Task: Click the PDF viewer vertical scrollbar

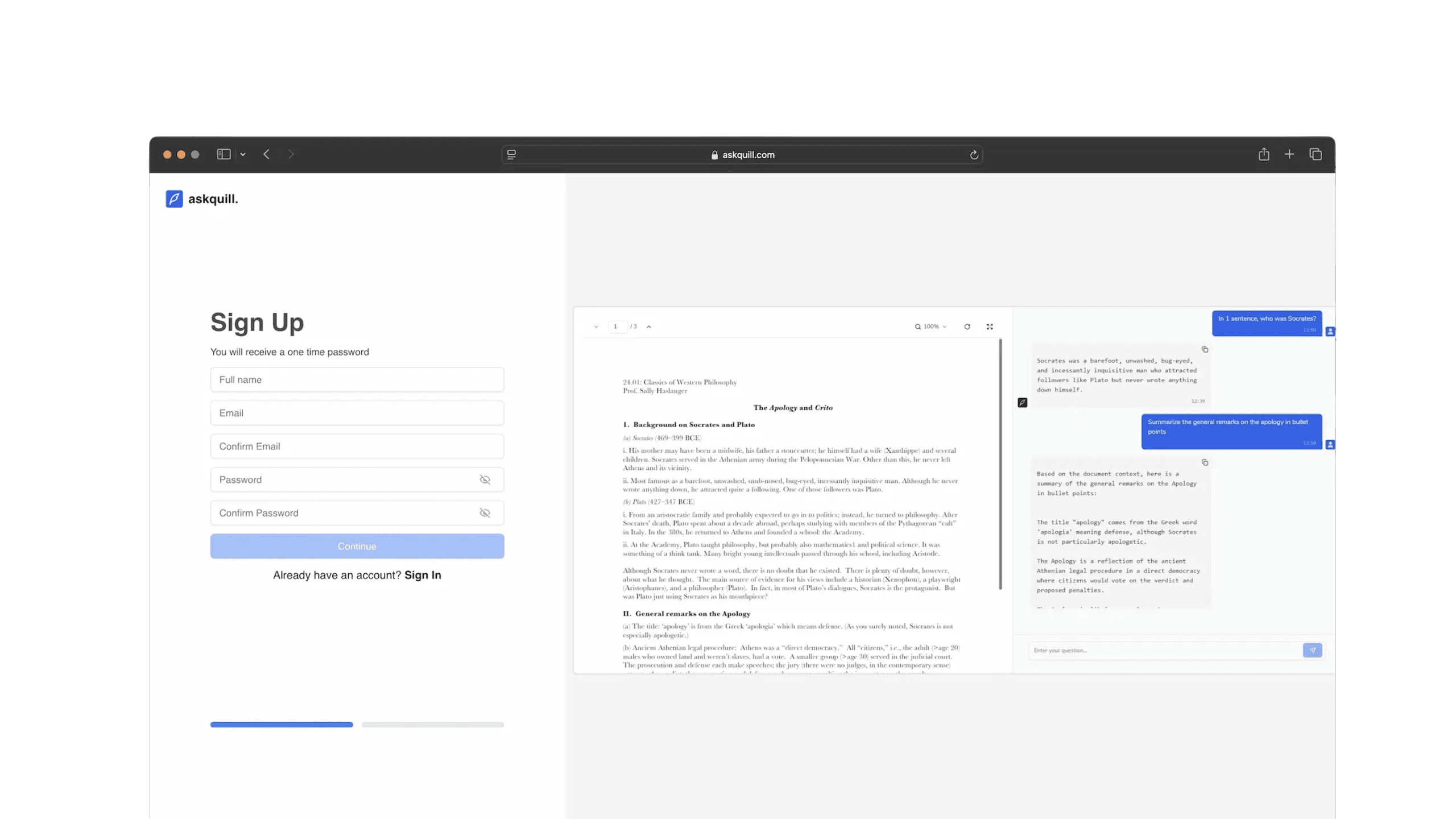Action: click(1000, 464)
